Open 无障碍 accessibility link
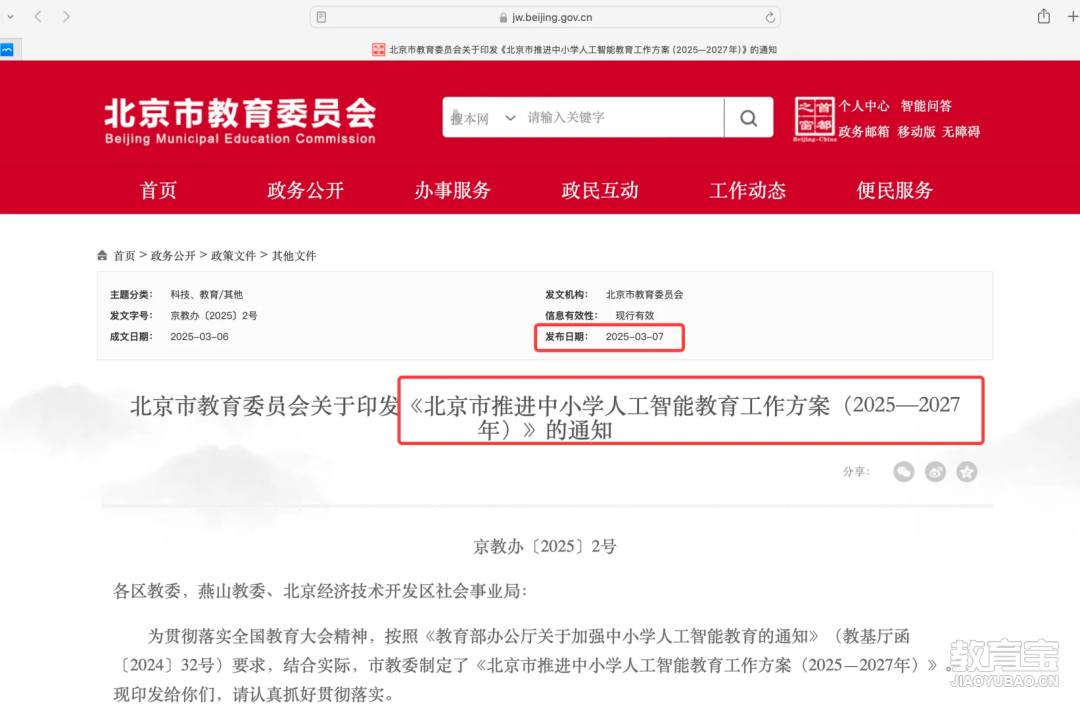1080x710 pixels. tap(961, 132)
